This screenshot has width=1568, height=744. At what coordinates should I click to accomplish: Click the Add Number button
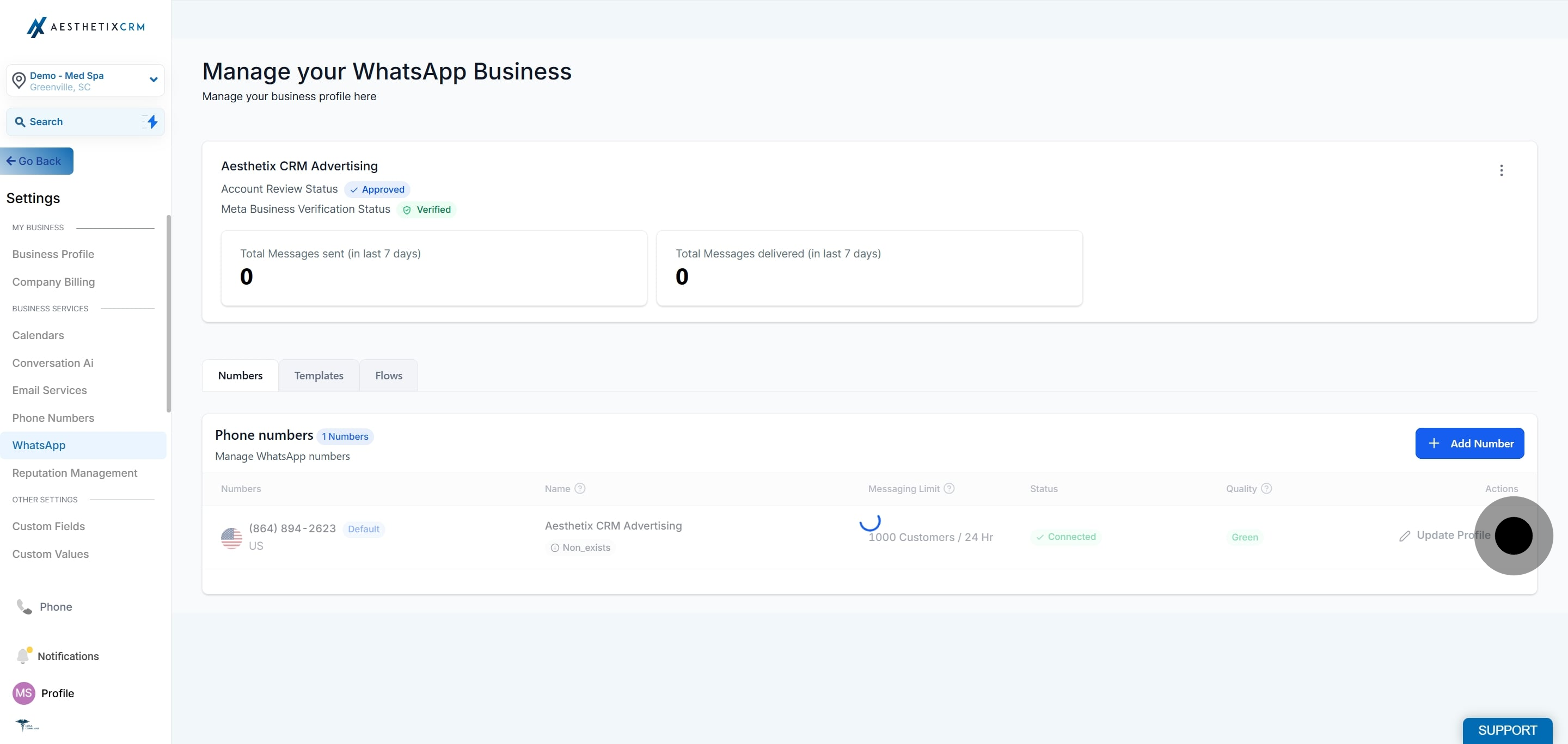pos(1469,444)
